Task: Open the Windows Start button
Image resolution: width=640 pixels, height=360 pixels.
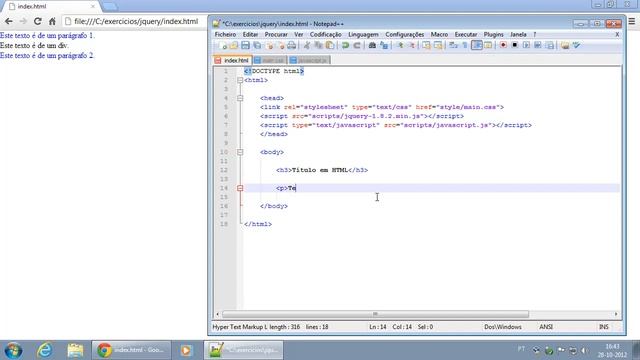Action: (x=13, y=350)
